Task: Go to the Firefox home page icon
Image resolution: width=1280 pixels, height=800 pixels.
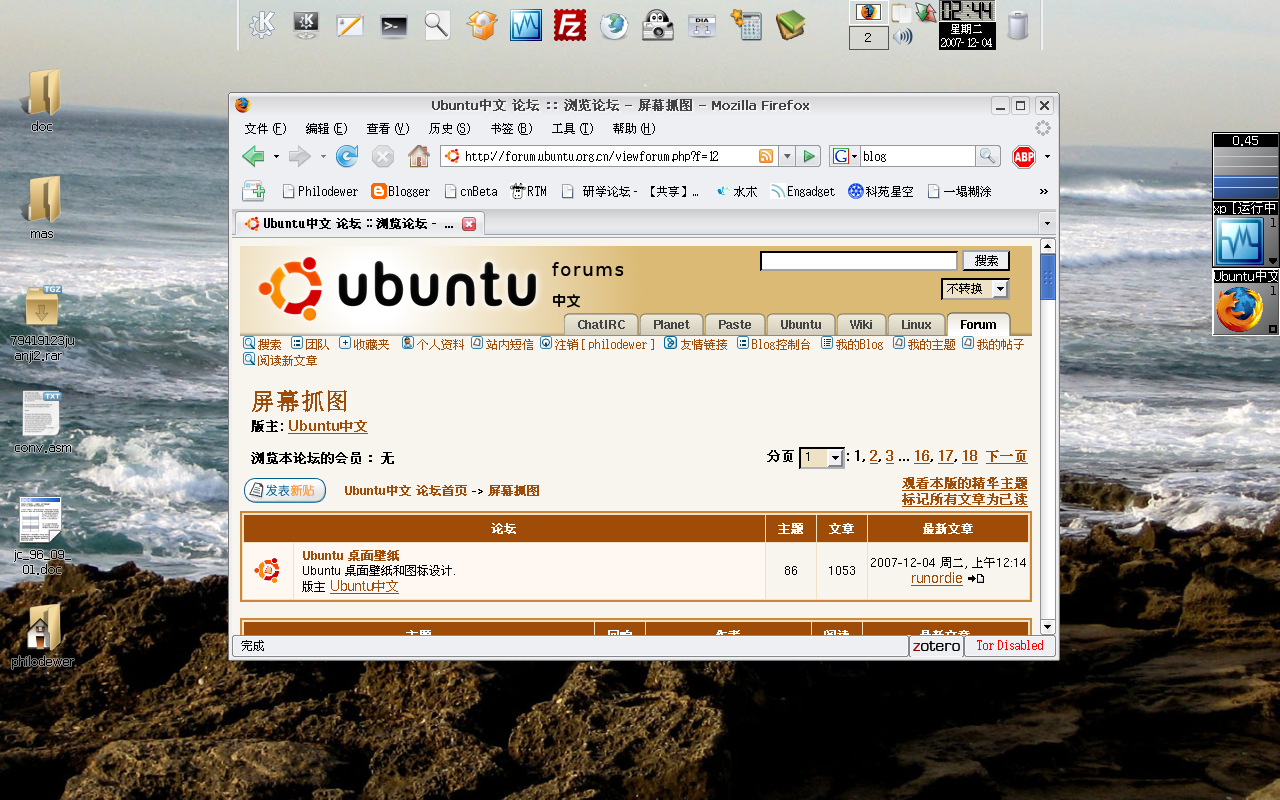Action: coord(419,156)
